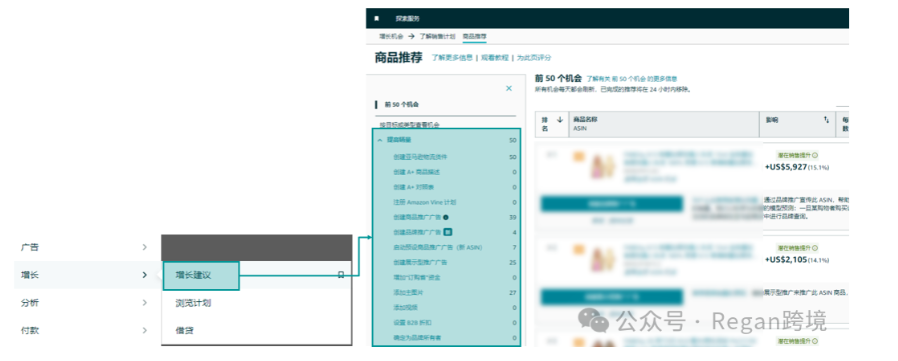Click the +US$5,927 impact value
Image resolution: width=898 pixels, height=361 pixels.
(x=786, y=167)
